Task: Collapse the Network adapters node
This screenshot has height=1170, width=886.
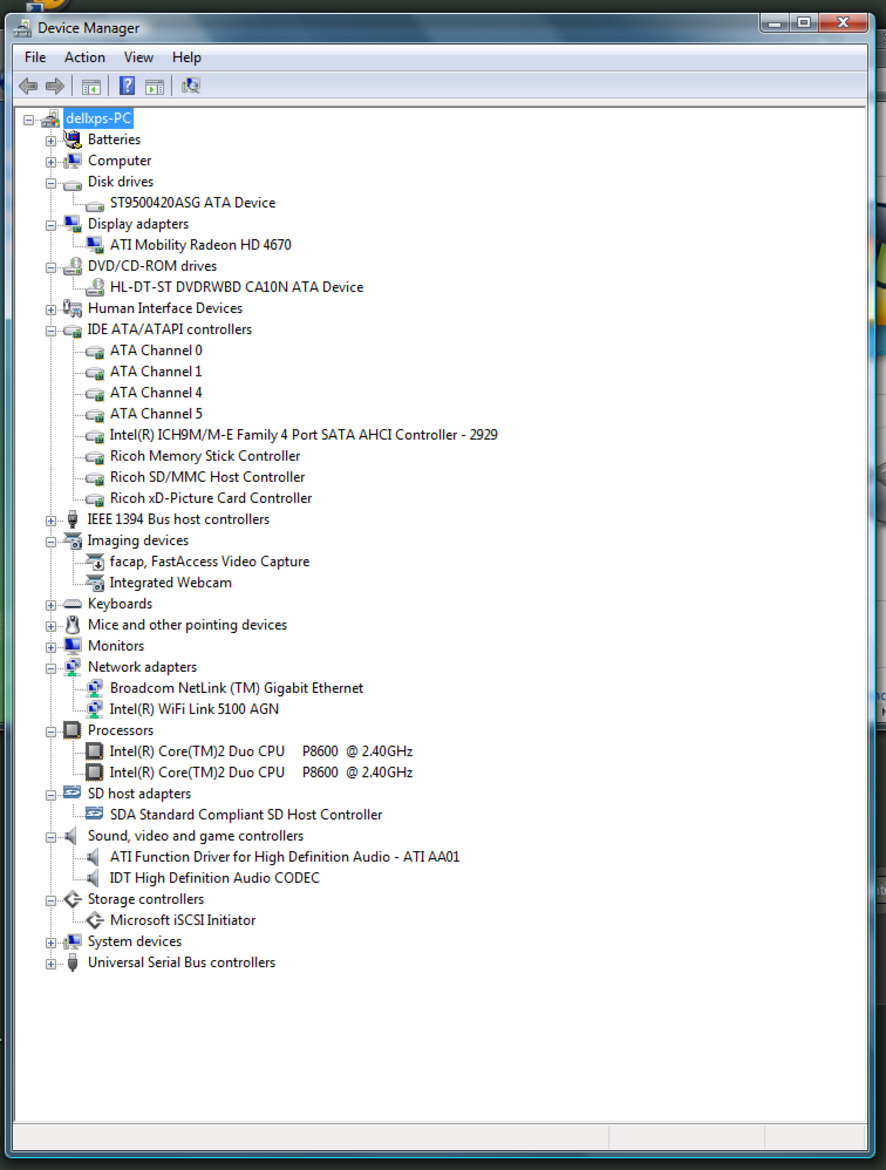Action: tap(51, 668)
